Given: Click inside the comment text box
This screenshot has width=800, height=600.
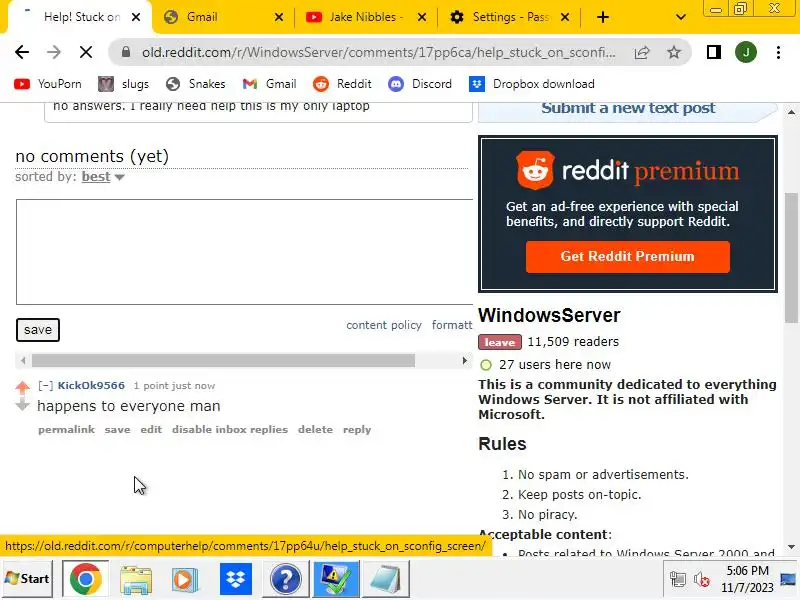Looking at the screenshot, I should click(244, 252).
